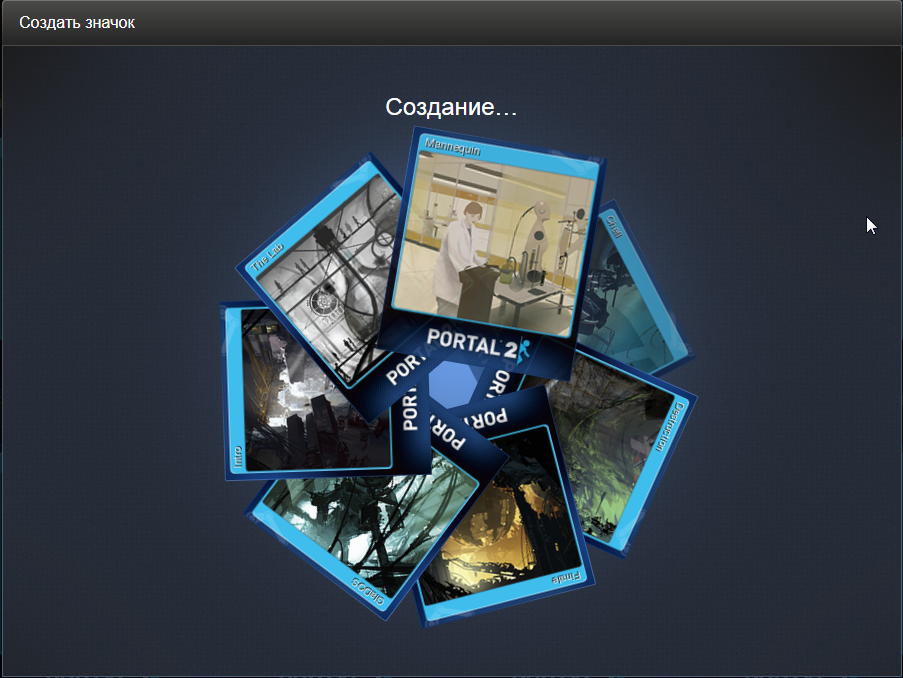Click the "Создание…" status text
This screenshot has width=903, height=678.
[x=451, y=107]
